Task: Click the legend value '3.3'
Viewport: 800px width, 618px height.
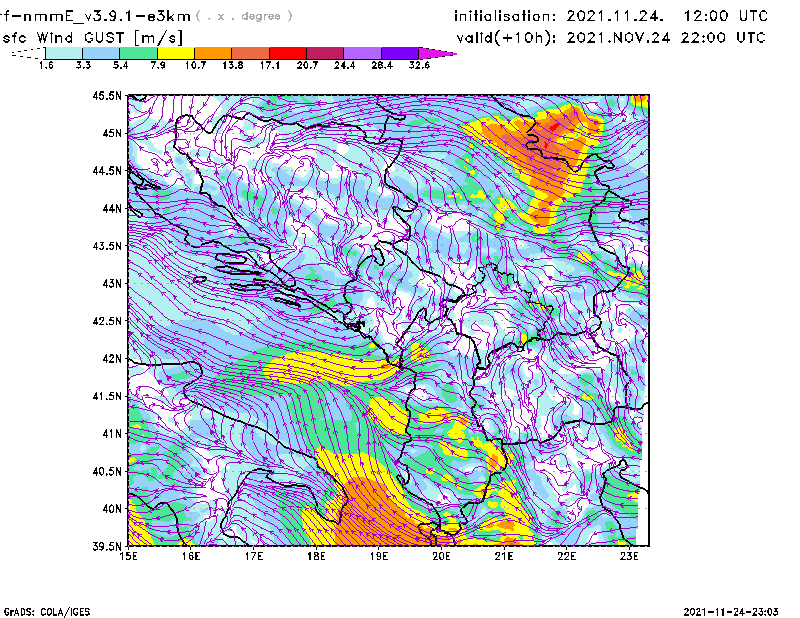Action: click(83, 65)
